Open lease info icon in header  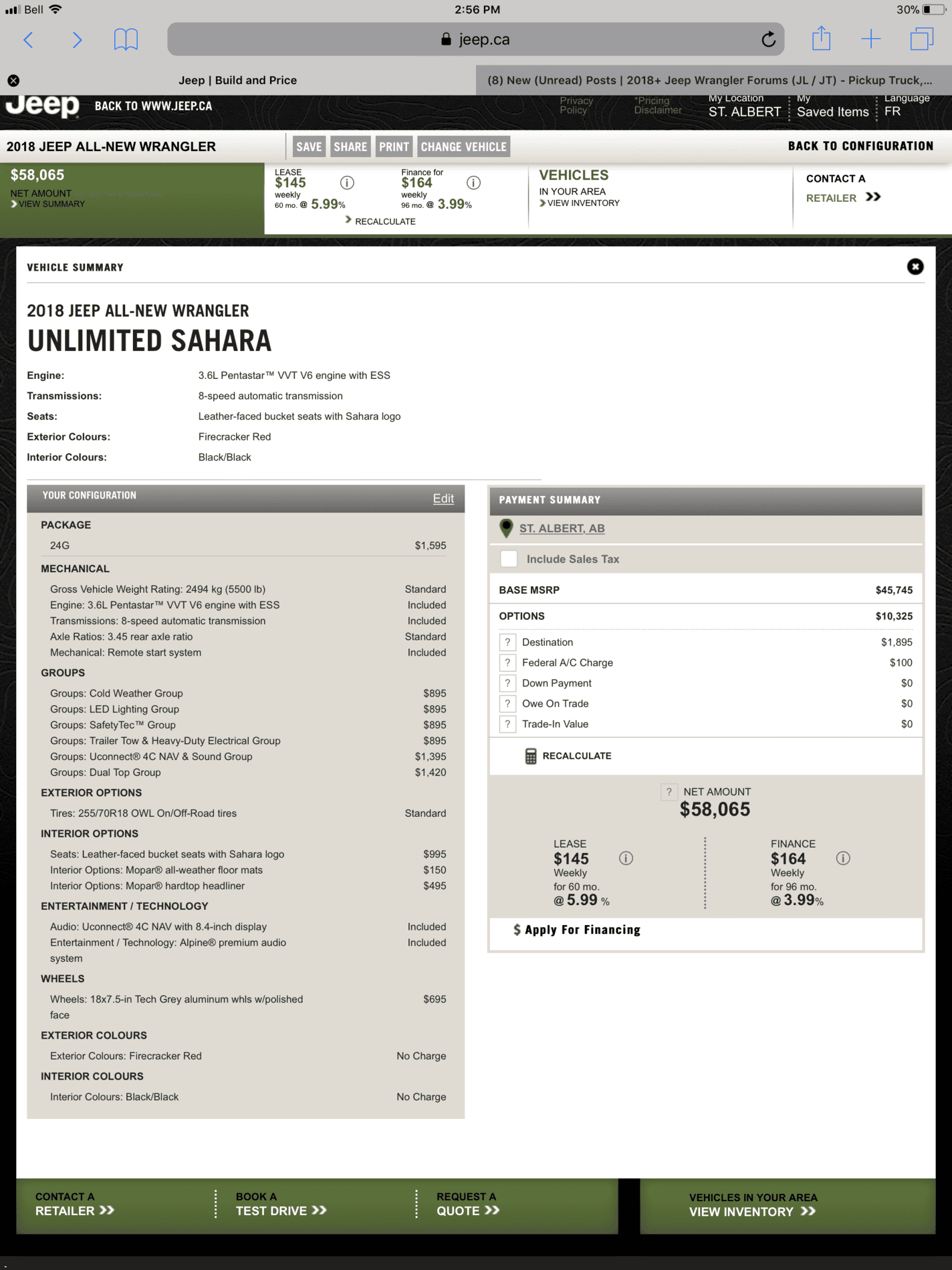(x=347, y=182)
